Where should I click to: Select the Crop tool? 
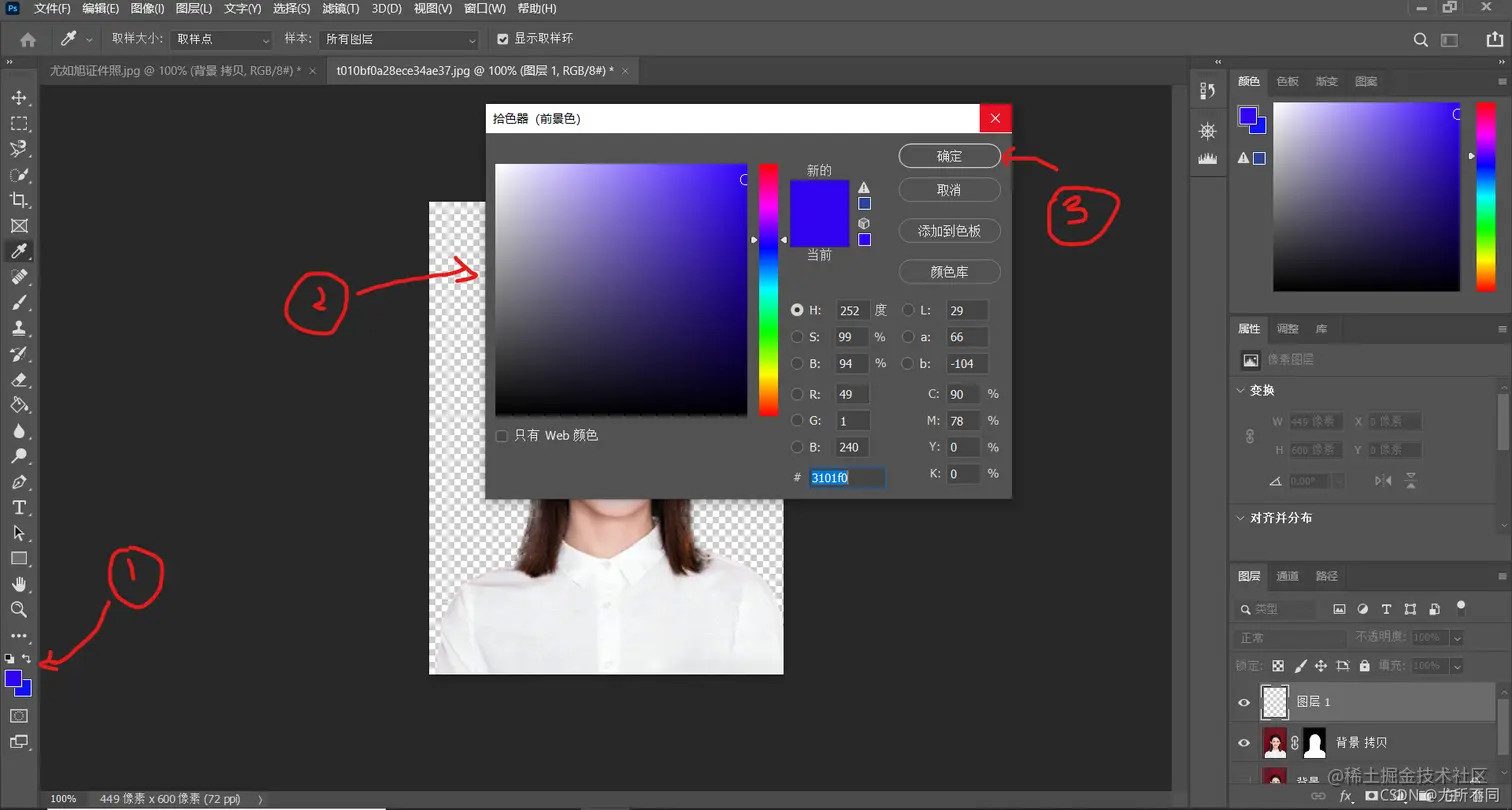pyautogui.click(x=19, y=200)
